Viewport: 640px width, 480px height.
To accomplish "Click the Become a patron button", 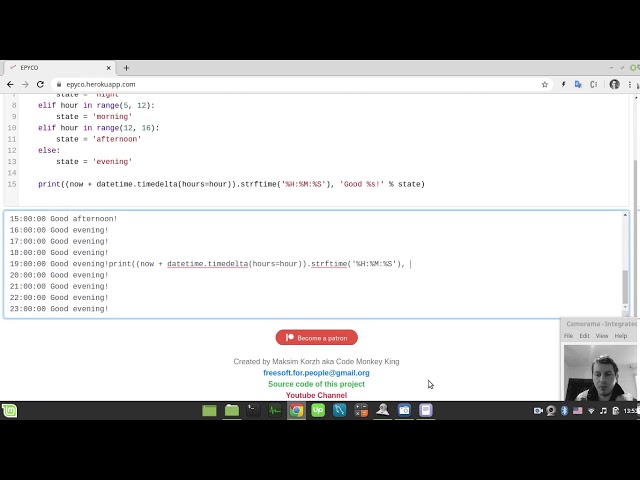I will pyautogui.click(x=317, y=338).
